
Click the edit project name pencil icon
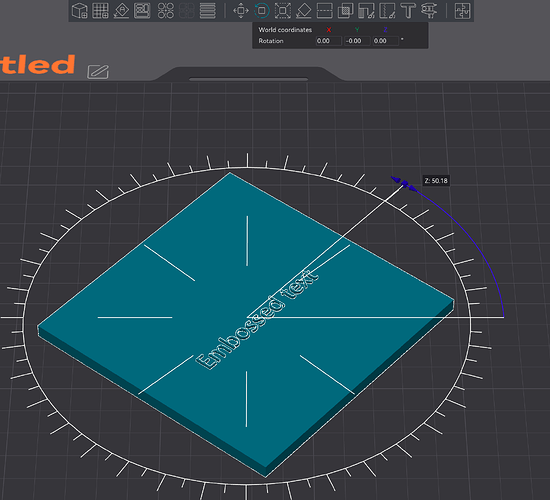point(98,72)
